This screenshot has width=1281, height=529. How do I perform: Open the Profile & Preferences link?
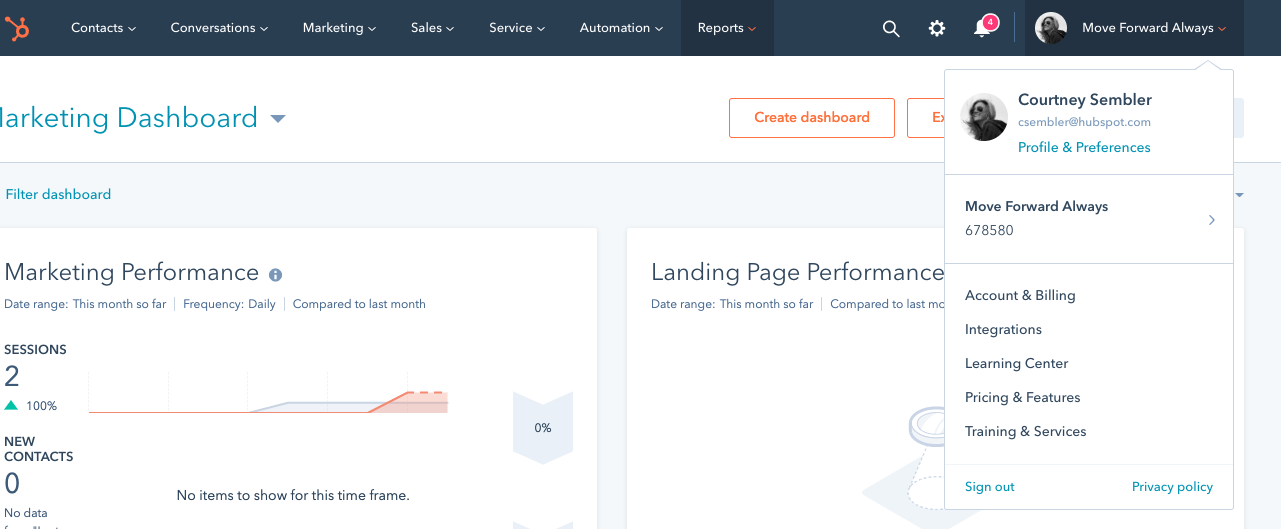1084,147
